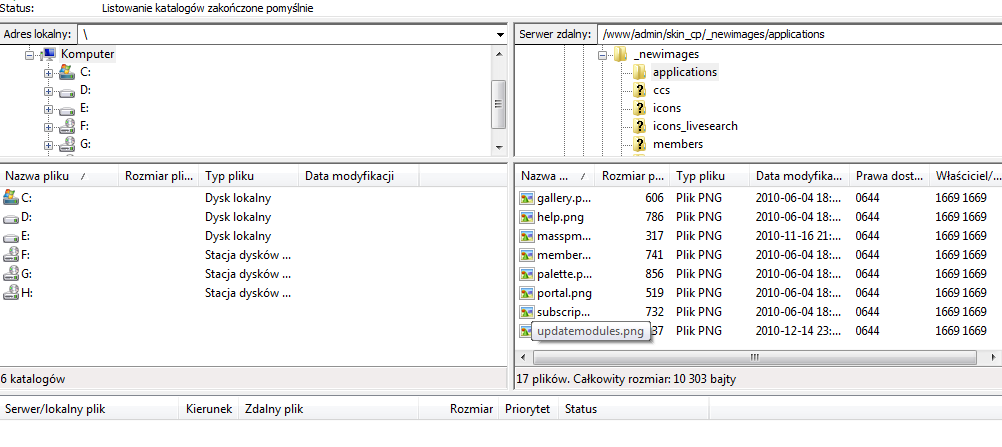This screenshot has width=1002, height=447.
Task: Click the _newimages folder icon
Action: point(620,54)
